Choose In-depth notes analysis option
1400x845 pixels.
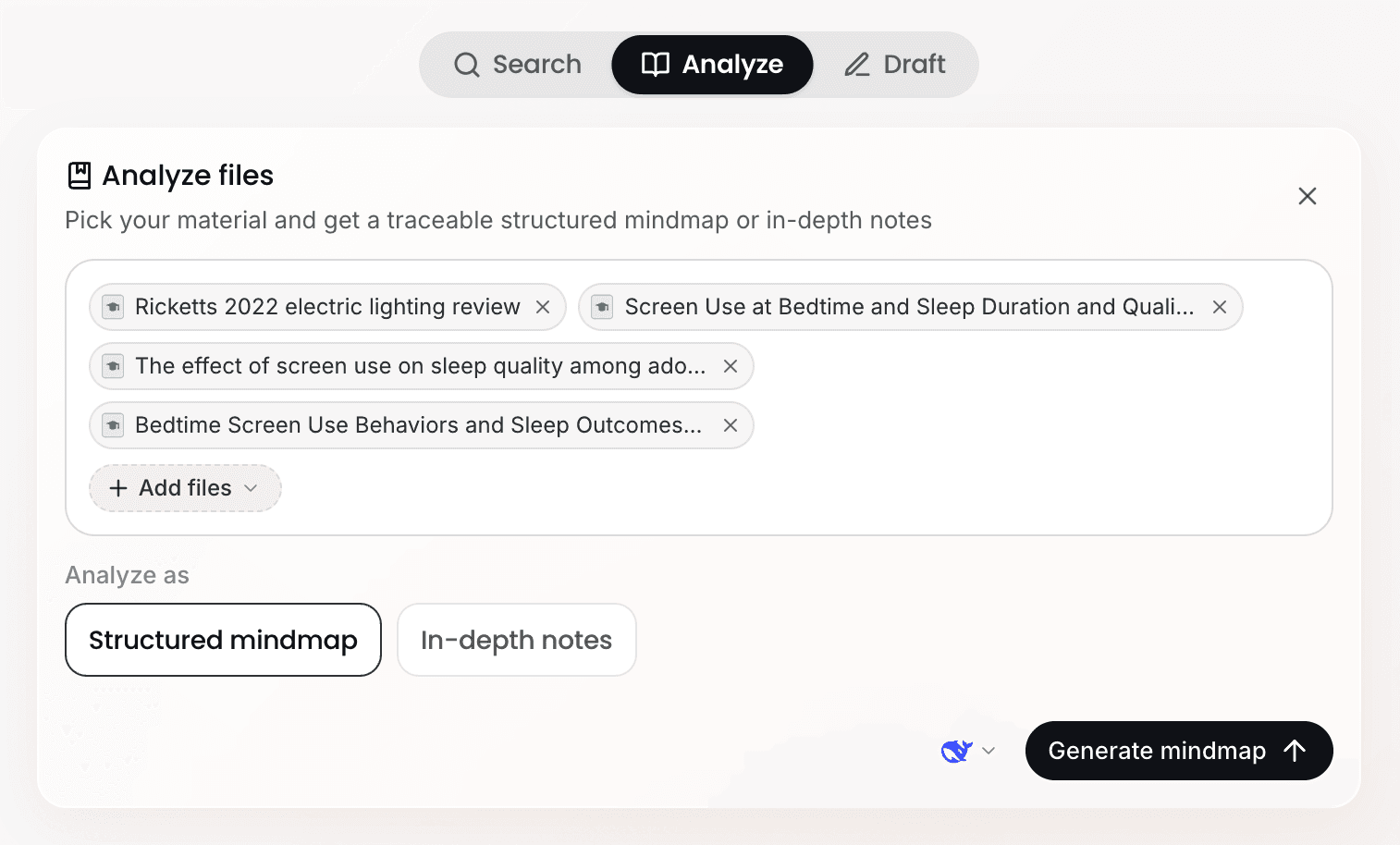(x=516, y=640)
